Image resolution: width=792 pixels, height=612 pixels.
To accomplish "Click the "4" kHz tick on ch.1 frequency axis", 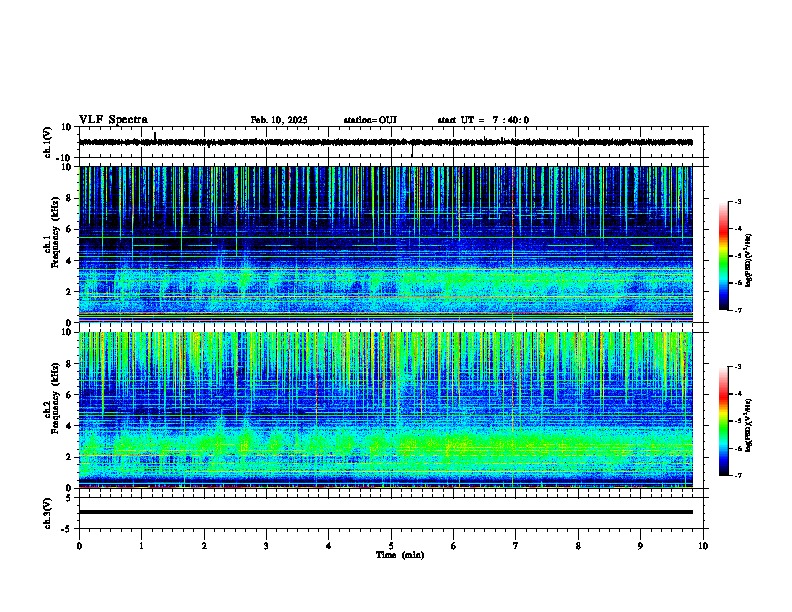I will point(69,261).
